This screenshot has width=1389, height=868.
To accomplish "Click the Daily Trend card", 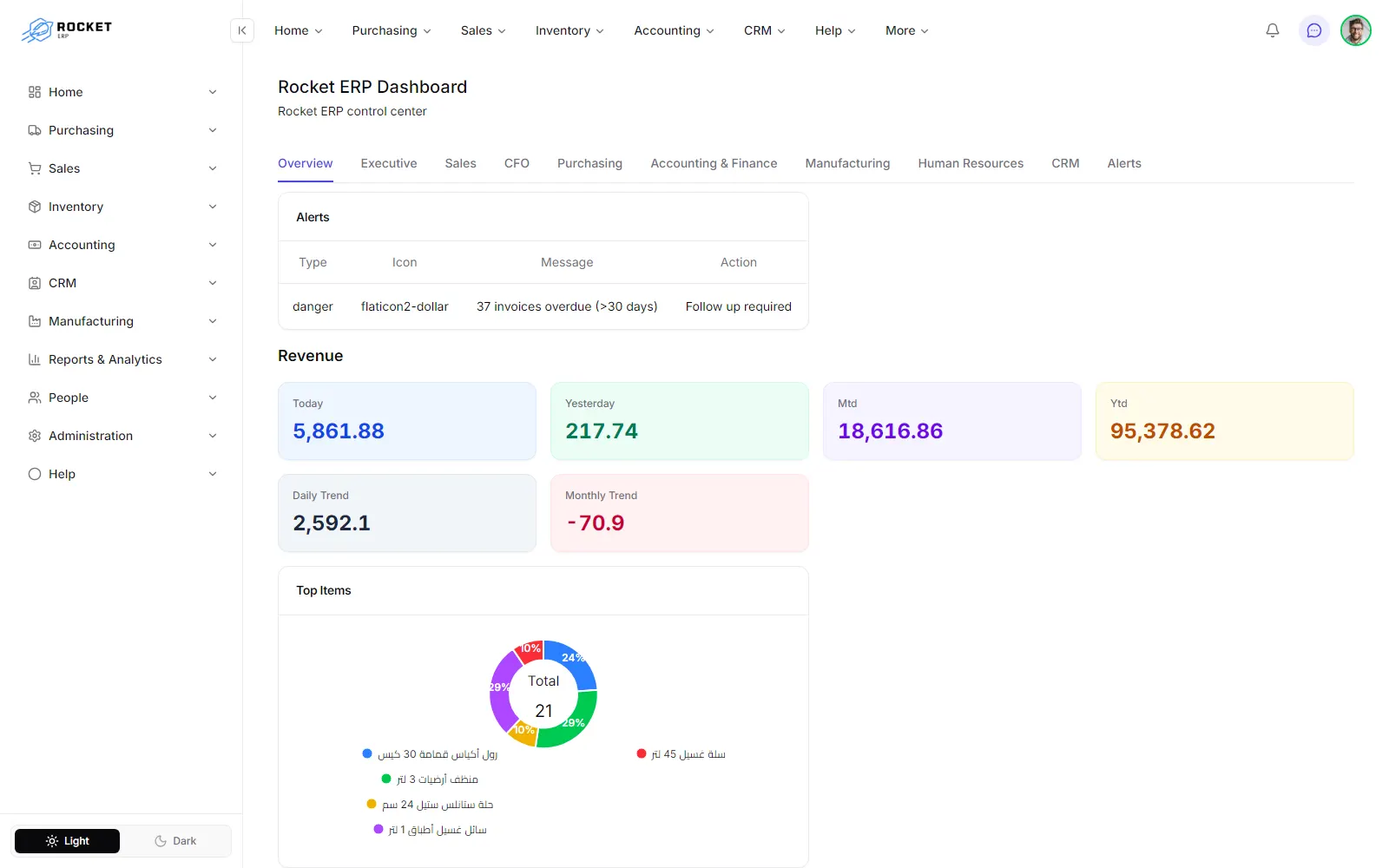I will (x=407, y=513).
